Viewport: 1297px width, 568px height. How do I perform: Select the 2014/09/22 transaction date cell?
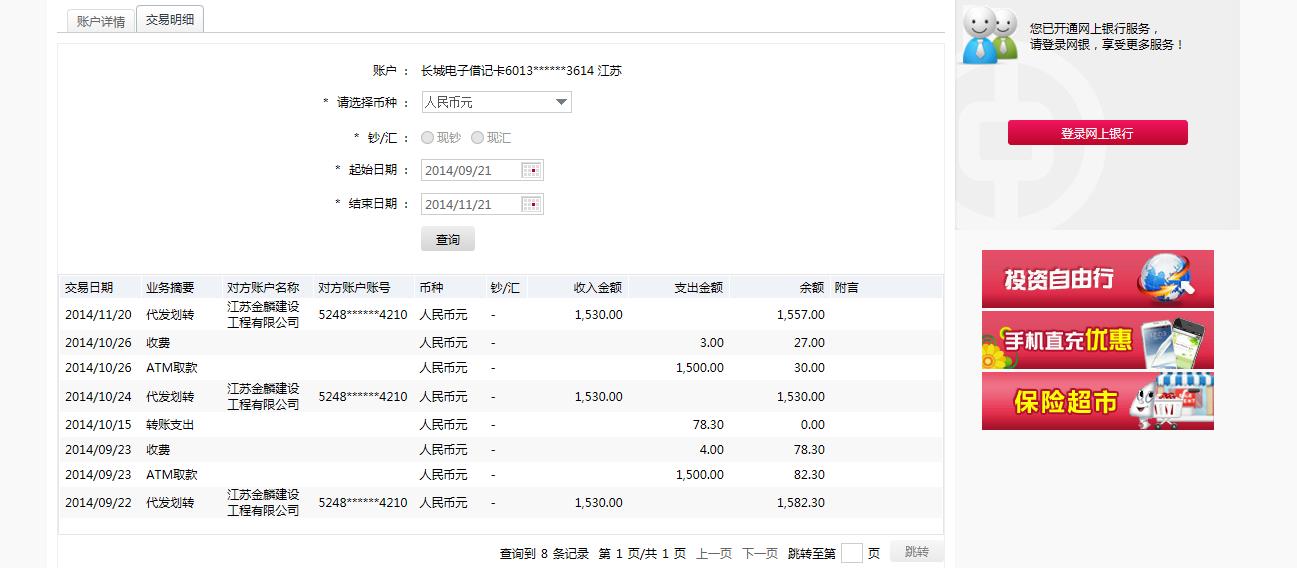98,503
